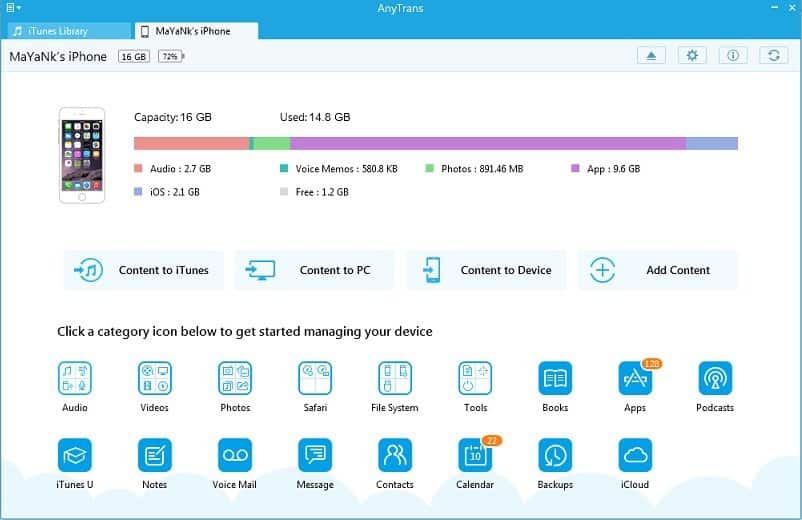
Task: Click the 72% battery indicator
Action: [171, 56]
